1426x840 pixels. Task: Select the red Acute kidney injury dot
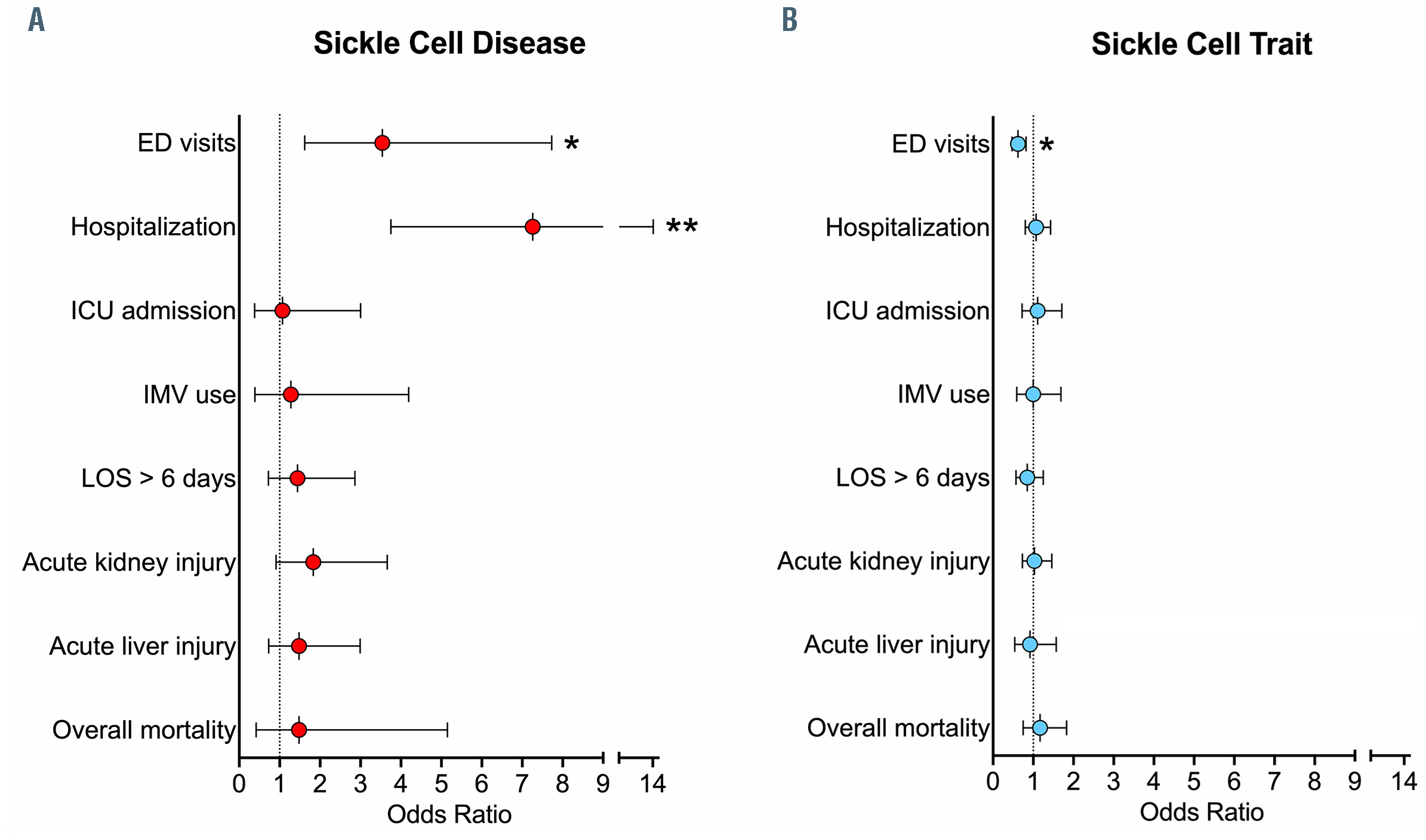pos(313,562)
